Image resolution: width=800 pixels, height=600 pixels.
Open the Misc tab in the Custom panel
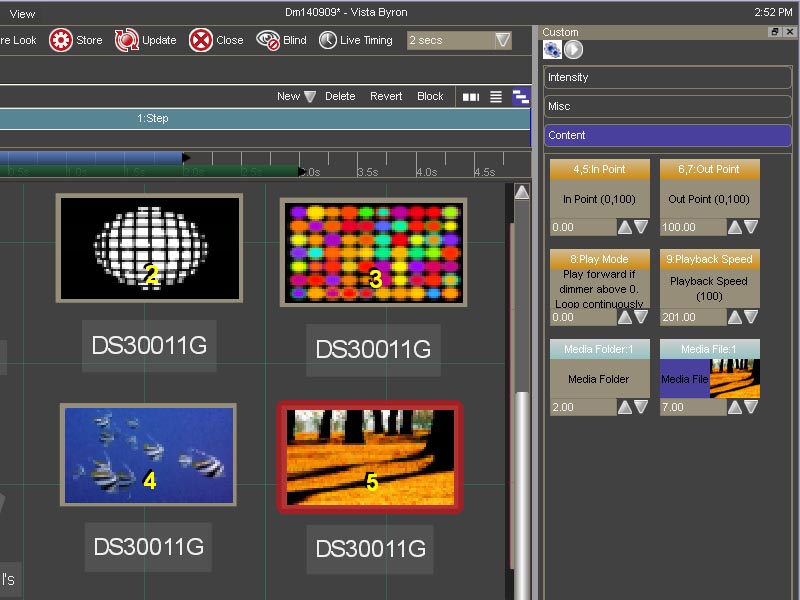pyautogui.click(x=667, y=106)
